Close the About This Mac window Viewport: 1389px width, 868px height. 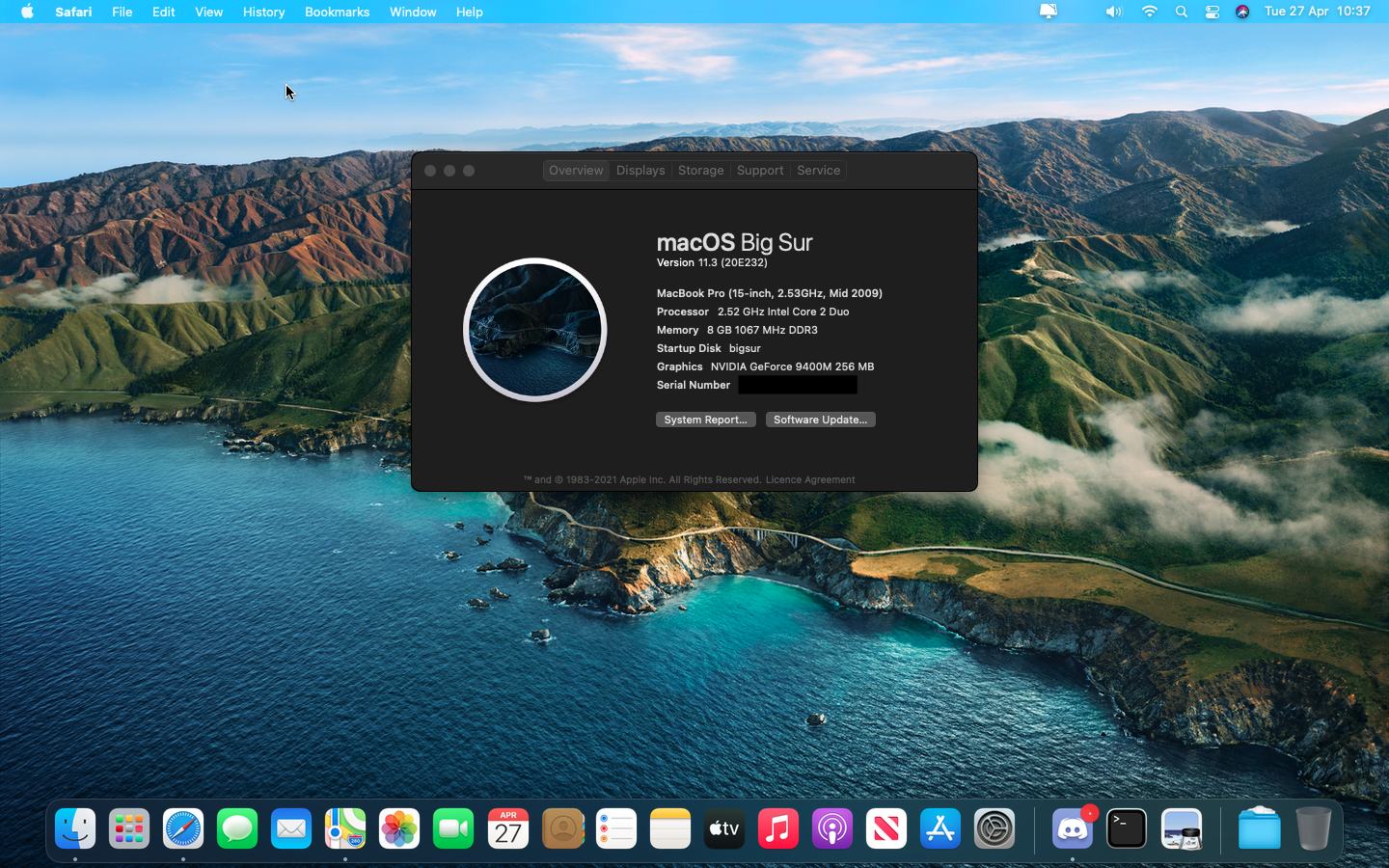[x=430, y=171]
